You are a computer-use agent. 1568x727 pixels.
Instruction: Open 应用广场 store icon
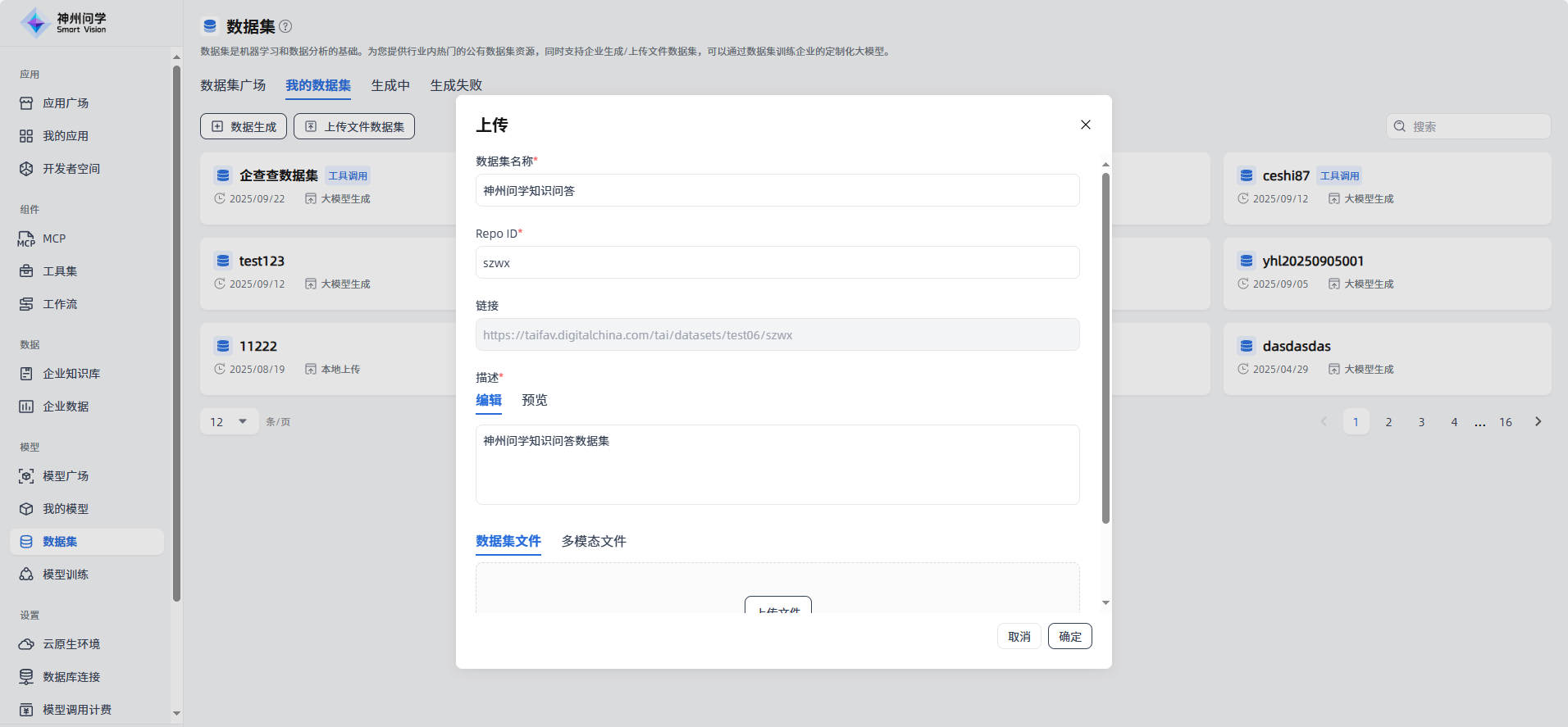(x=26, y=103)
